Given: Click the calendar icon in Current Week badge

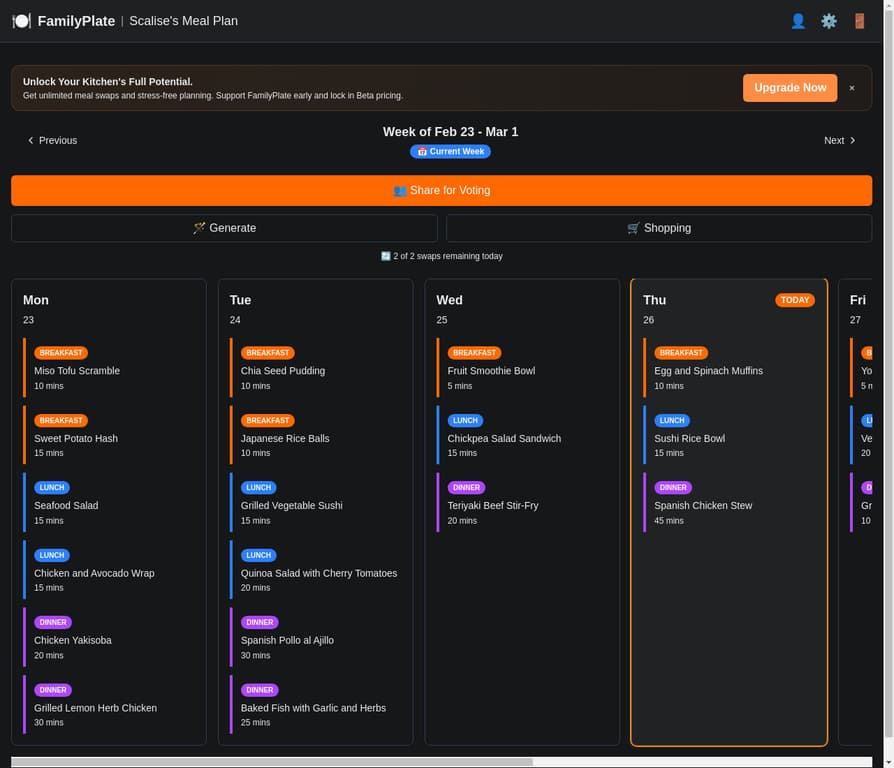Looking at the screenshot, I should [x=421, y=151].
